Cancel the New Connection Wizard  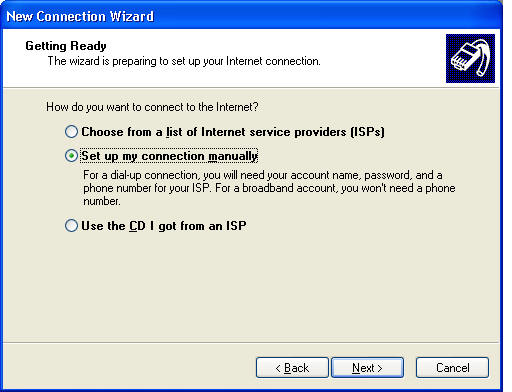[452, 368]
